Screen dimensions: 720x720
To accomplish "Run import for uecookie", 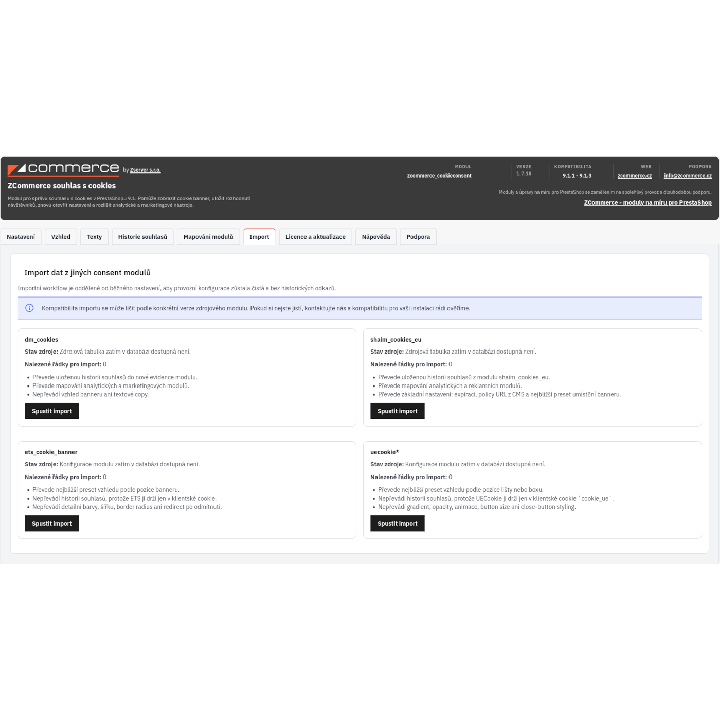I will click(398, 523).
